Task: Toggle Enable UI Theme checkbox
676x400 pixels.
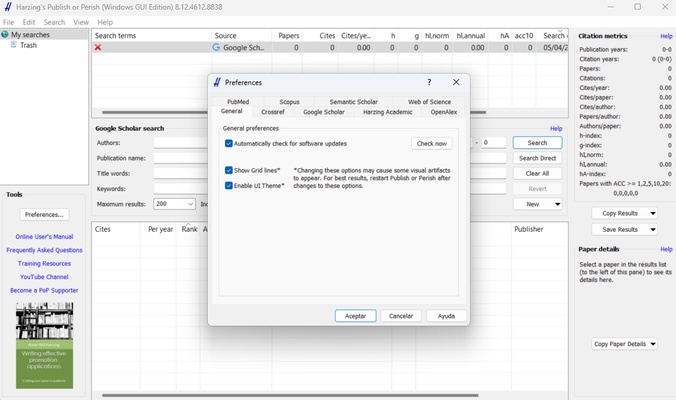Action: coord(229,186)
